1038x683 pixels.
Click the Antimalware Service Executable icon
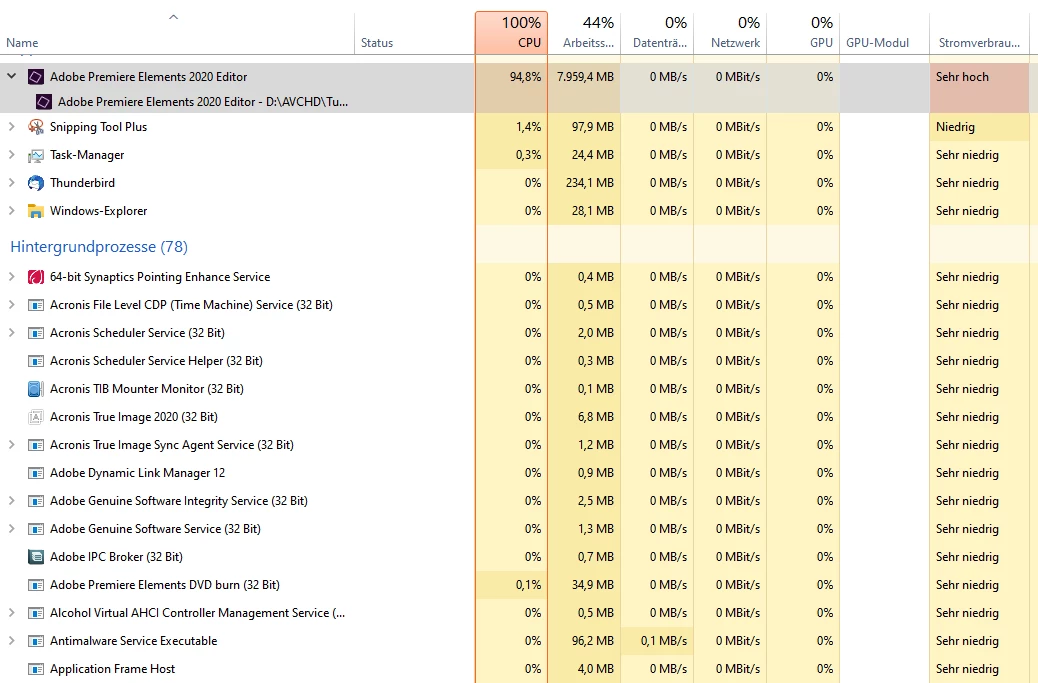(x=36, y=641)
